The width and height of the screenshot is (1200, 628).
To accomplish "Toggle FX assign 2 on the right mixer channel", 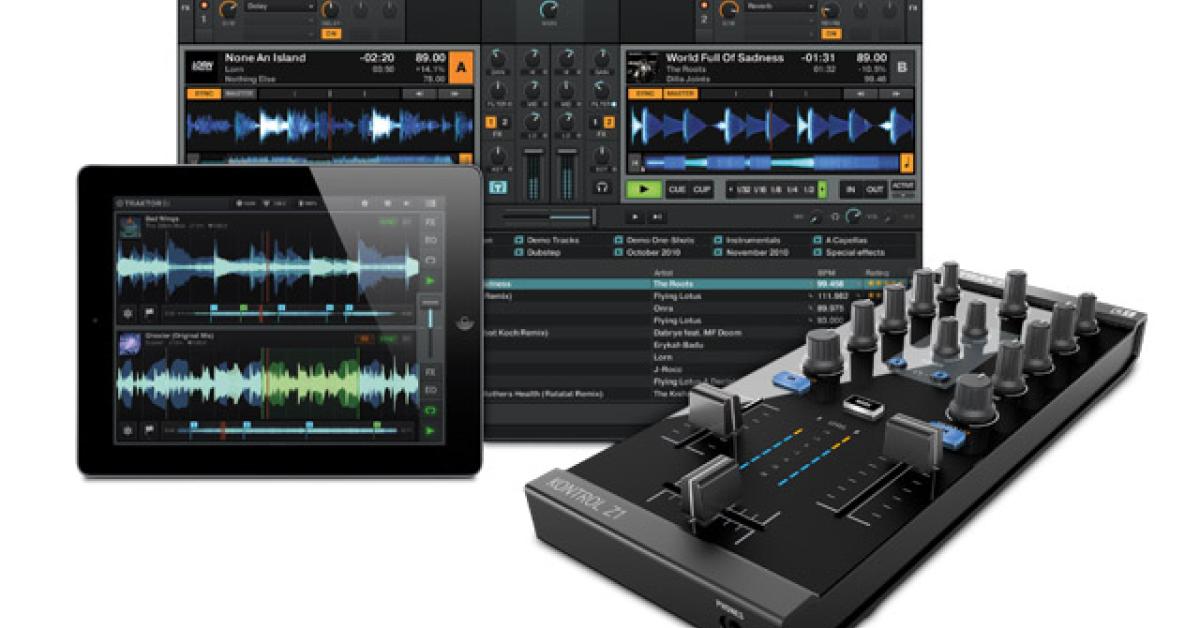I will click(x=609, y=122).
